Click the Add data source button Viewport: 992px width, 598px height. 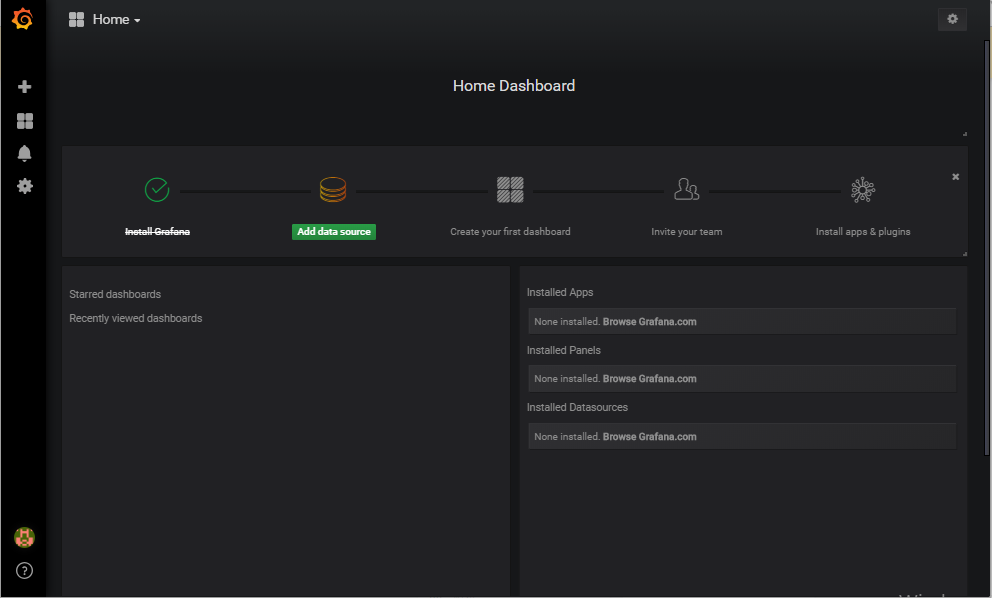(x=334, y=232)
